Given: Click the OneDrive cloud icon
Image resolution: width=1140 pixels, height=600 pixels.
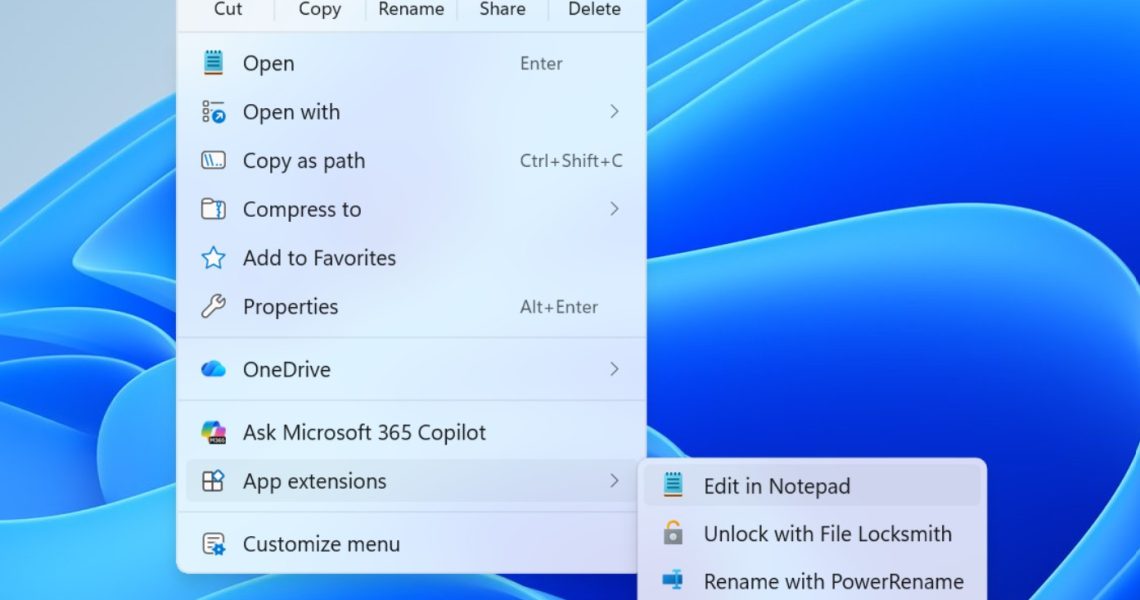Looking at the screenshot, I should coord(213,369).
